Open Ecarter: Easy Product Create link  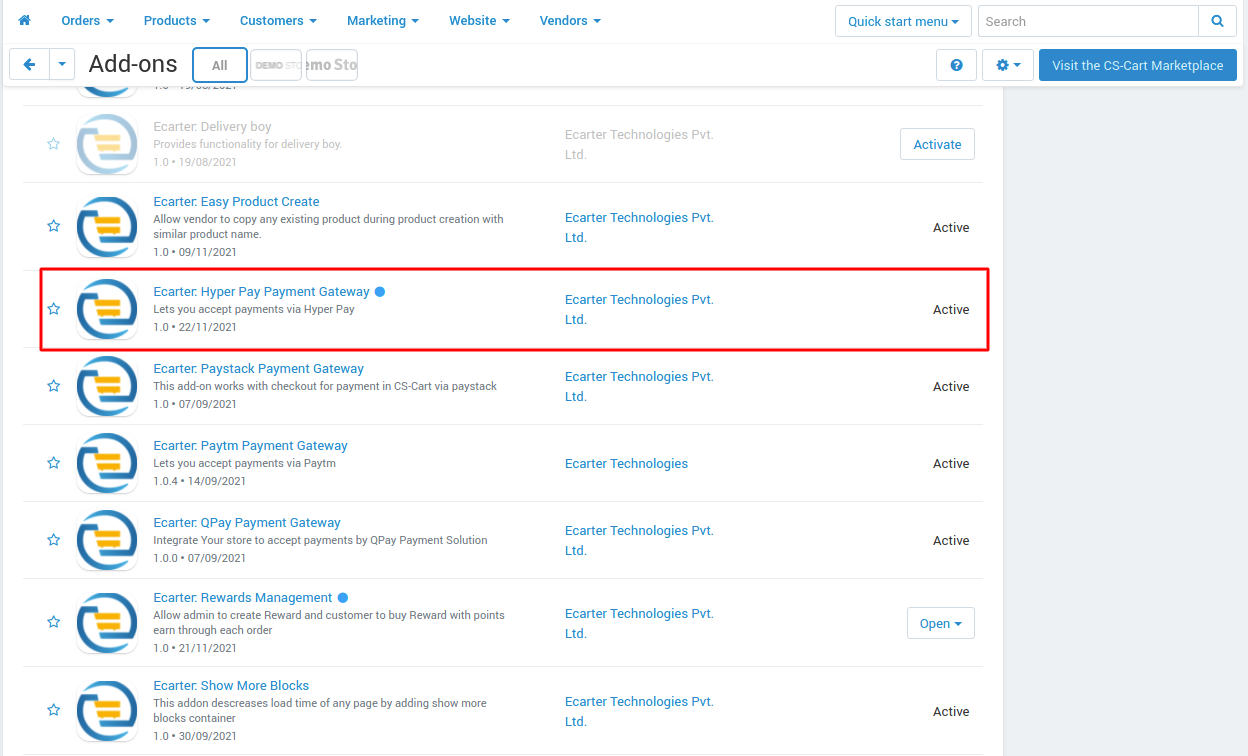[236, 201]
